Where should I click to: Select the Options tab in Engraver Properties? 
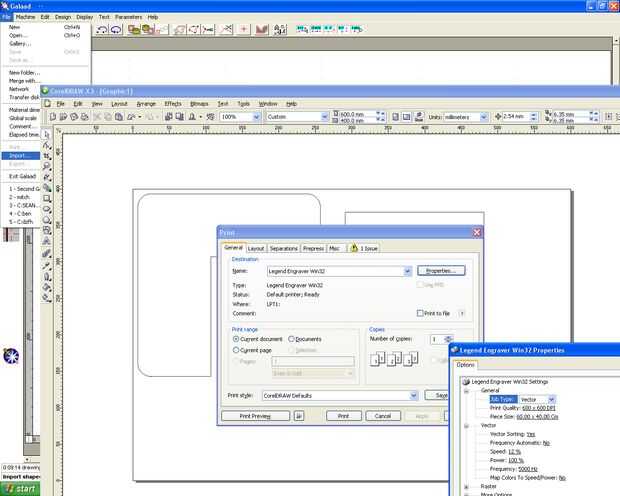coord(465,365)
